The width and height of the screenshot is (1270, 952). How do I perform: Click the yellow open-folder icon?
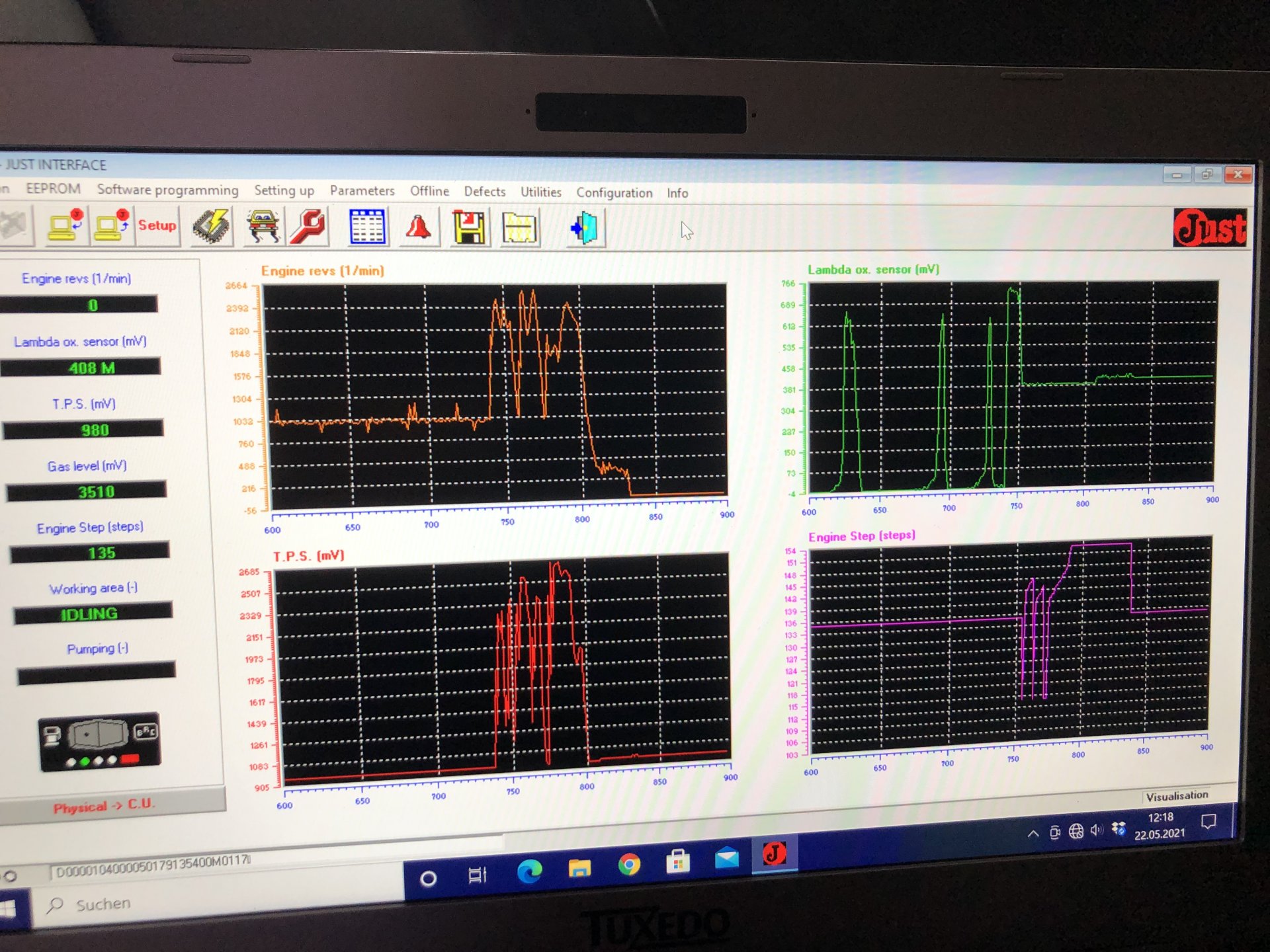pos(519,229)
